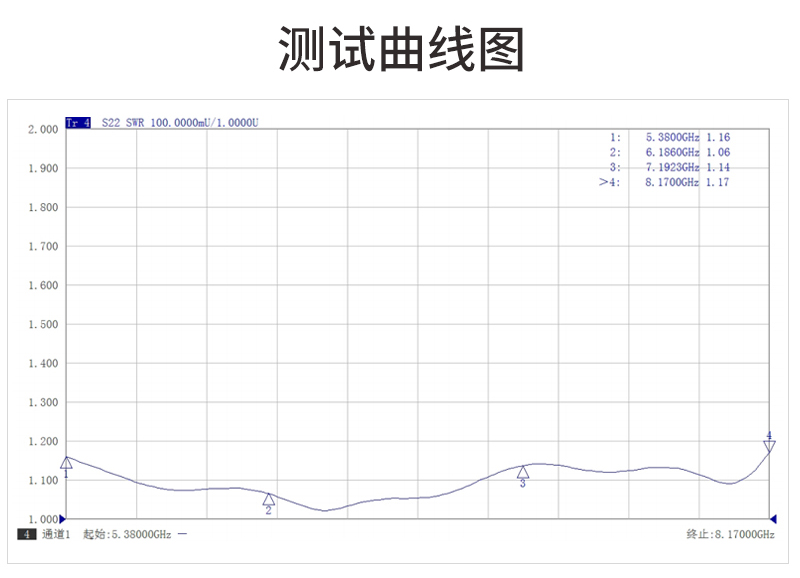800x578 pixels.
Task: Select marker 3 triangle on the curve
Action: click(x=522, y=472)
